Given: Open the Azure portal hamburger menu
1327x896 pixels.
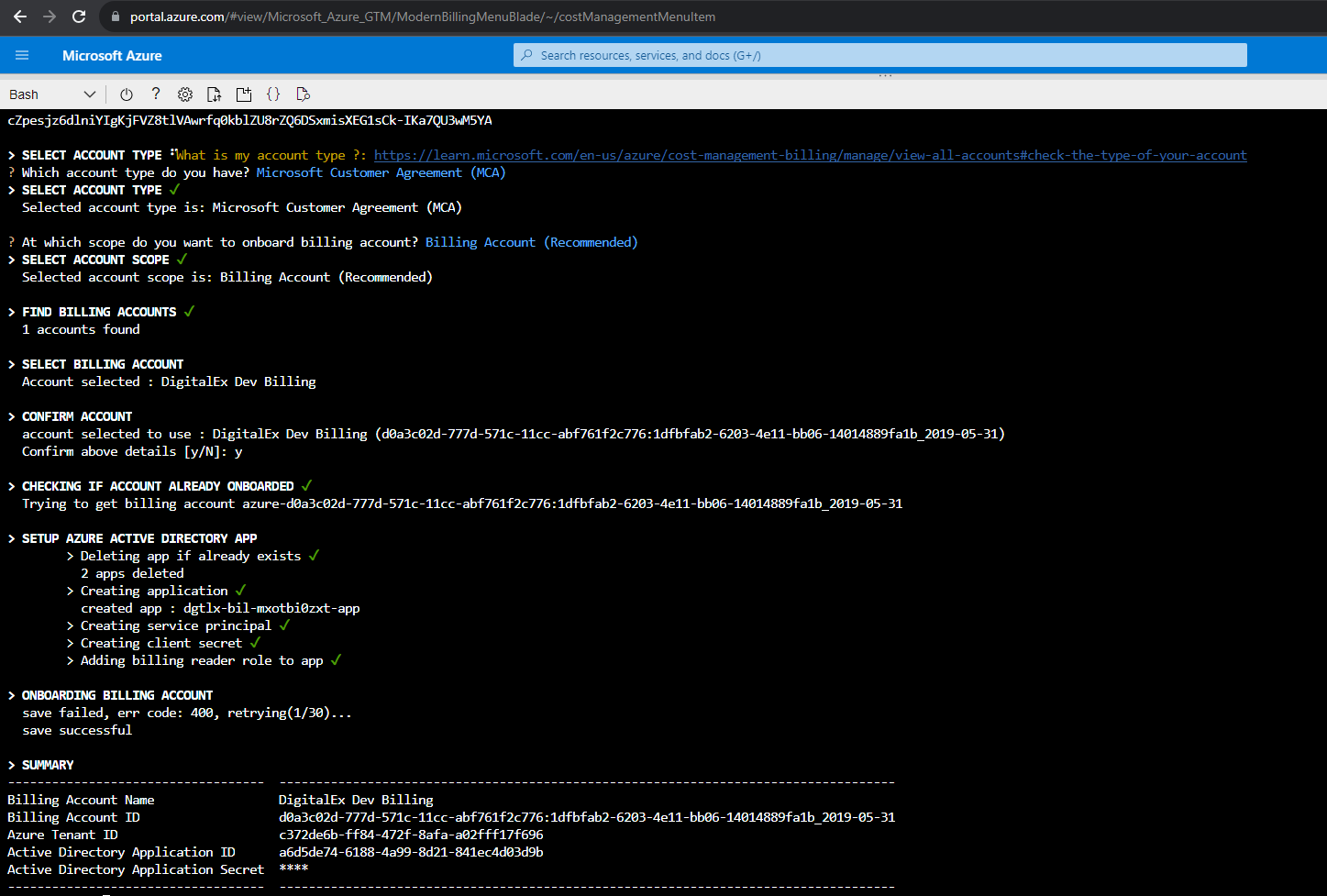Looking at the screenshot, I should [22, 55].
